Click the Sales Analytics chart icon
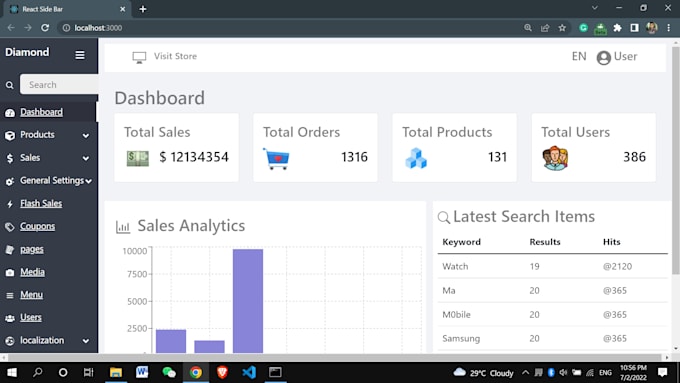Screen dimensions: 680x383 tap(123, 227)
